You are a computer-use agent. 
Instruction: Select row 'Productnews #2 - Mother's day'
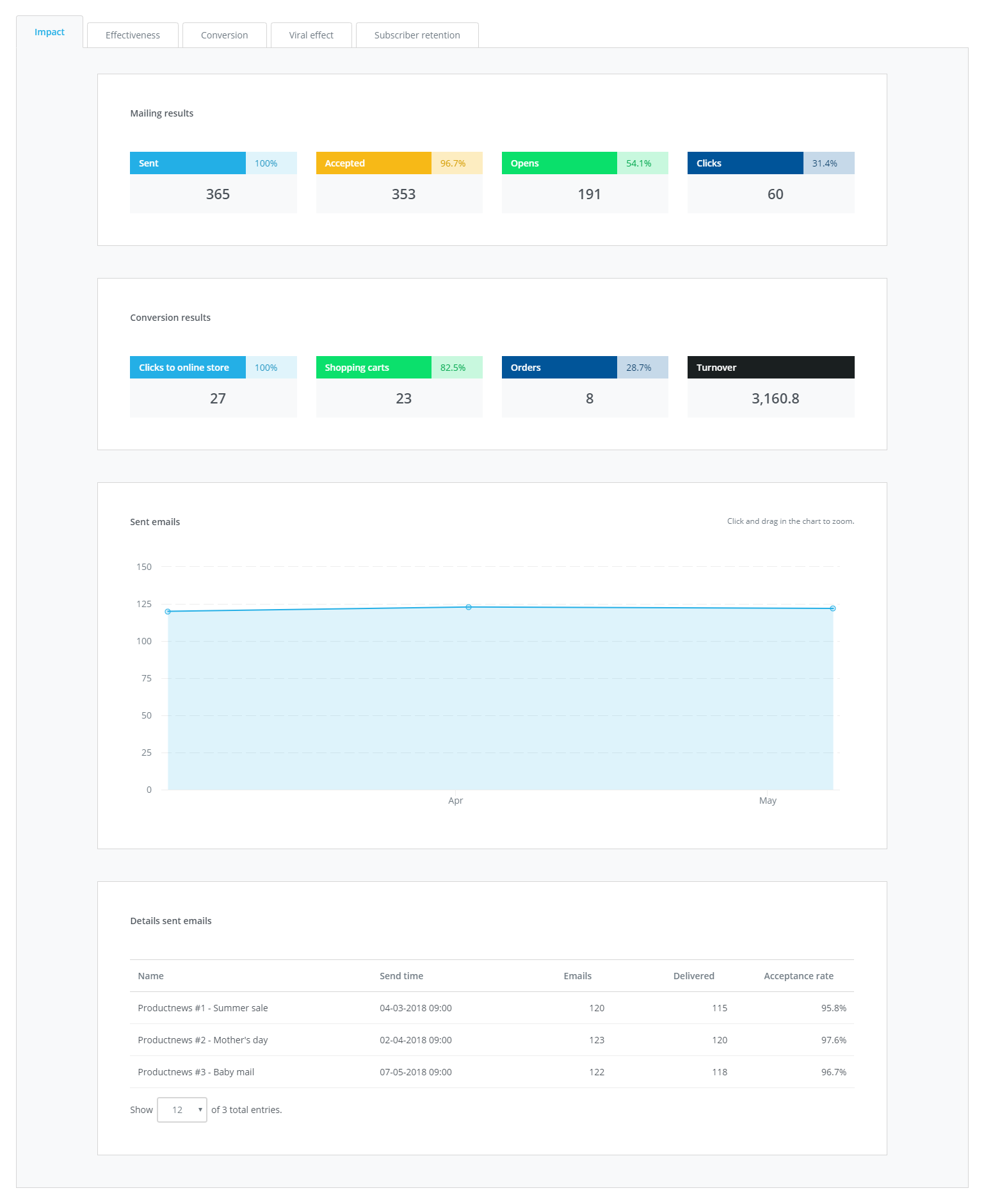pos(492,1040)
